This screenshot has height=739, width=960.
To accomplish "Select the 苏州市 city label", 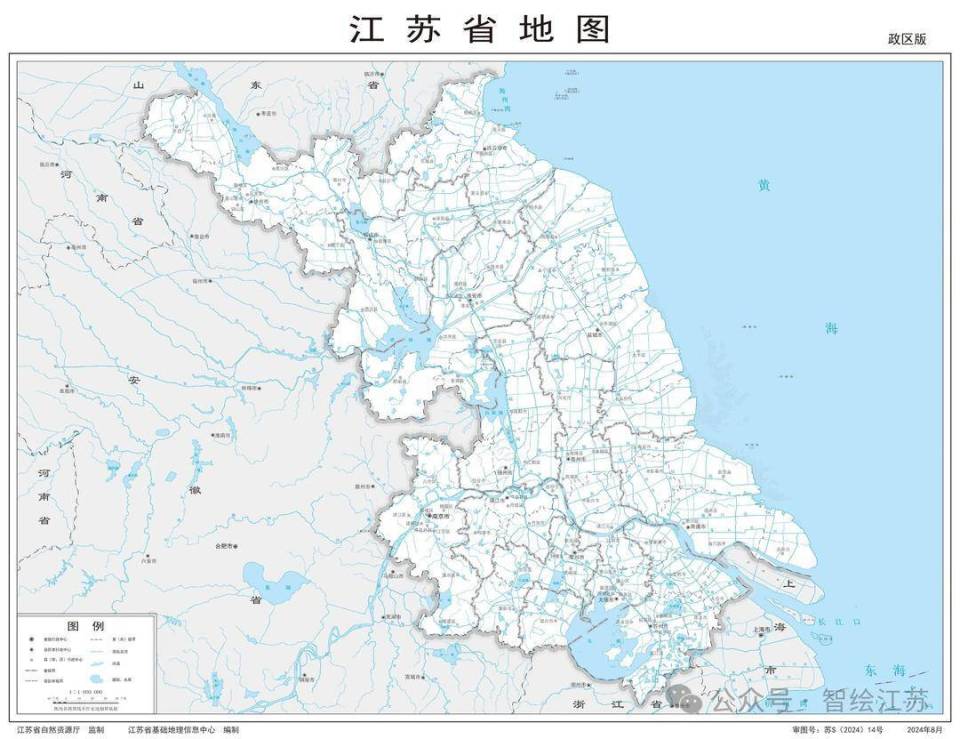I will pos(660,626).
